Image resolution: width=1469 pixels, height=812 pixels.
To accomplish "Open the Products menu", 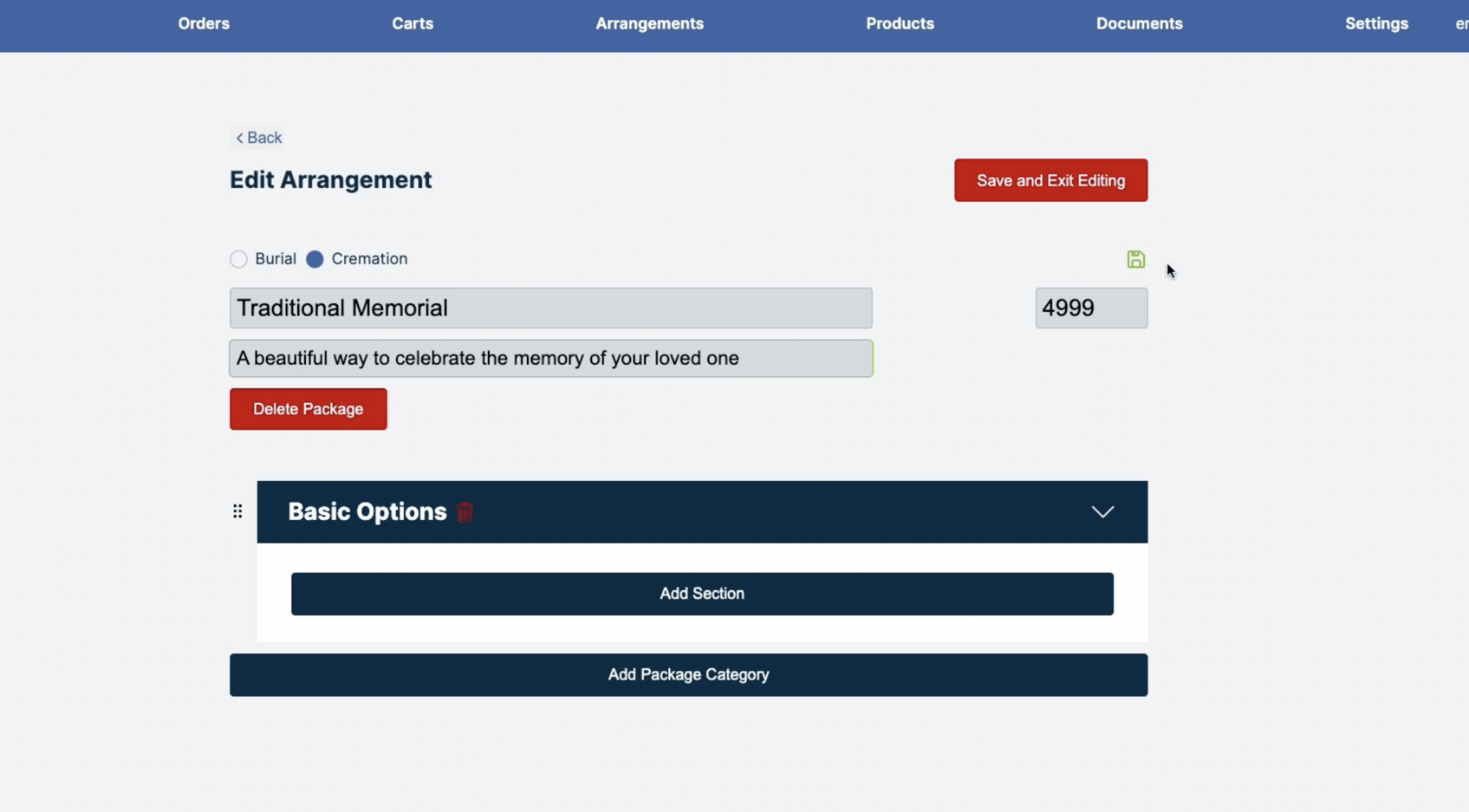I will 900,23.
